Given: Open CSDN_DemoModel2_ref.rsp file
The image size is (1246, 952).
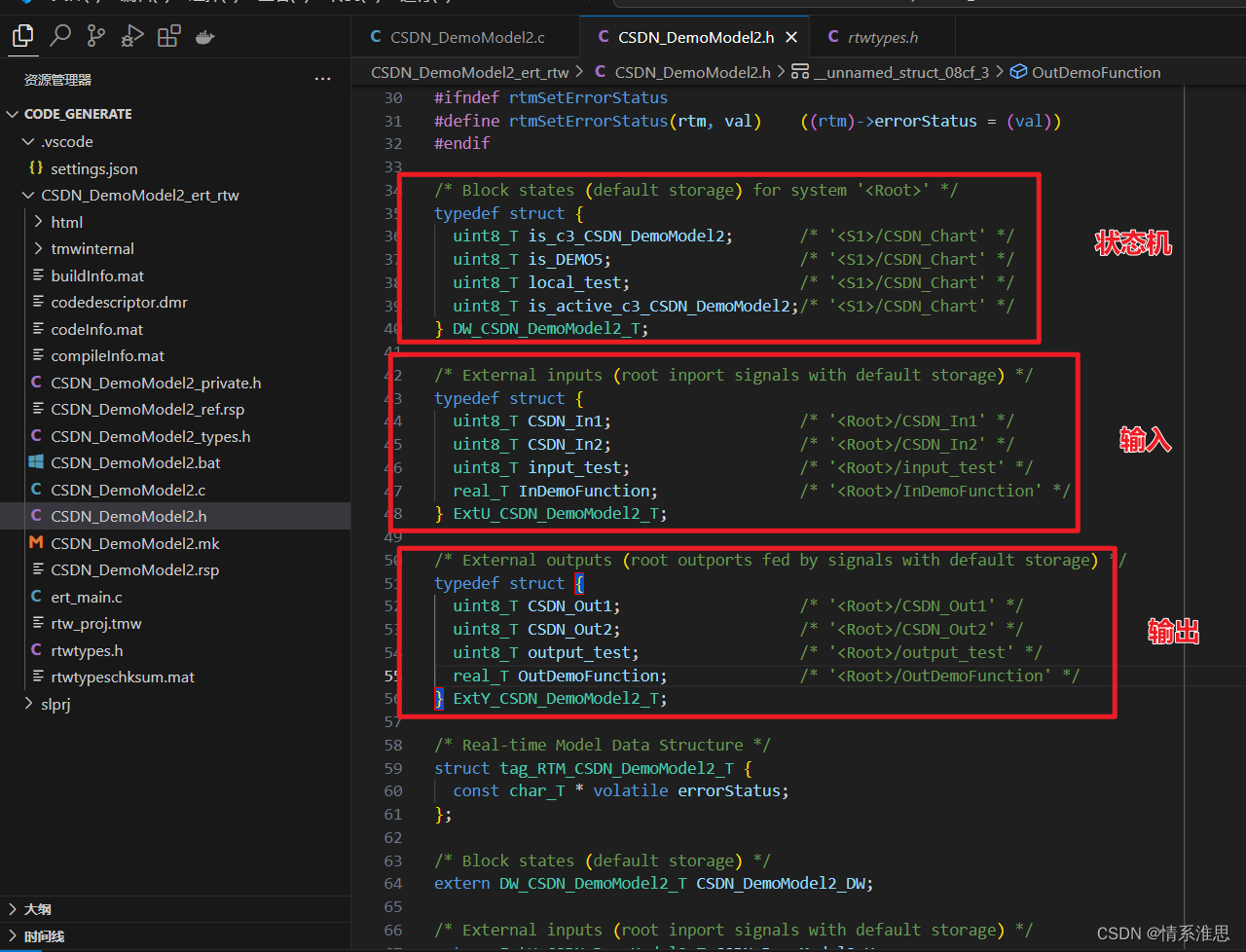Looking at the screenshot, I should [x=175, y=409].
